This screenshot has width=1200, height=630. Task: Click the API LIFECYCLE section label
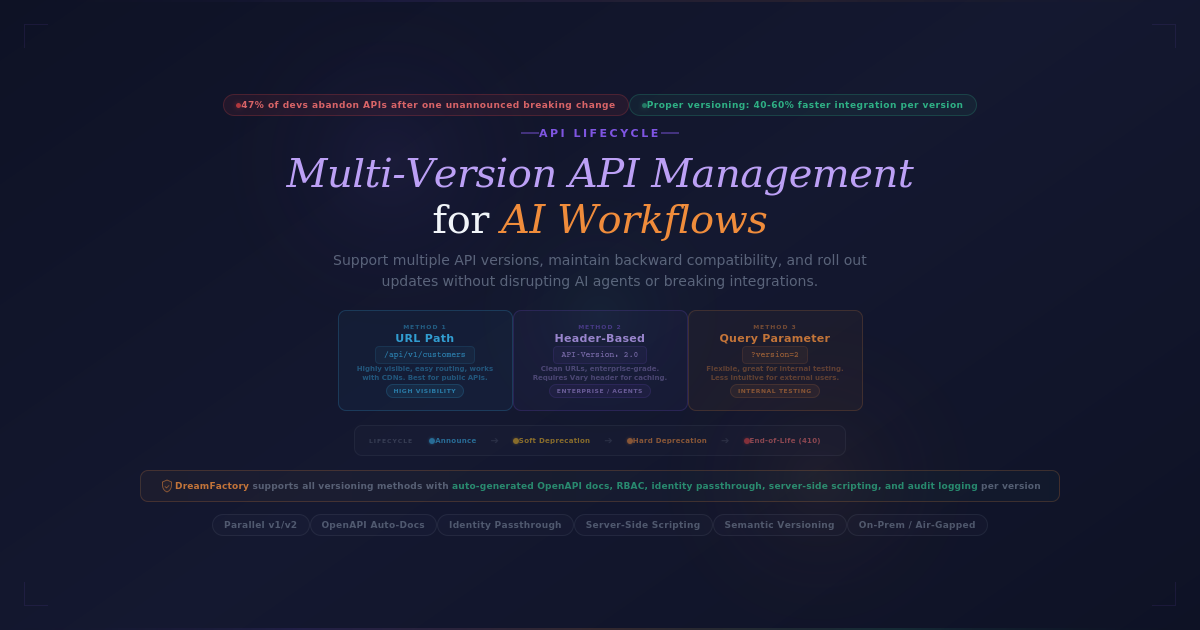[x=600, y=133]
